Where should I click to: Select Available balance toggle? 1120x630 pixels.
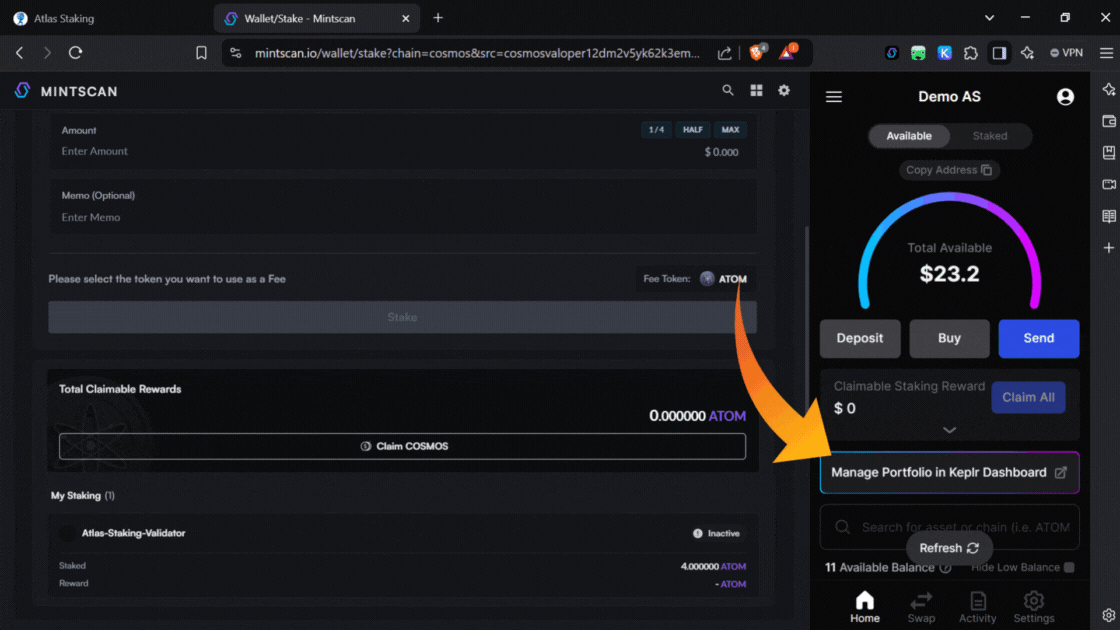(908, 136)
